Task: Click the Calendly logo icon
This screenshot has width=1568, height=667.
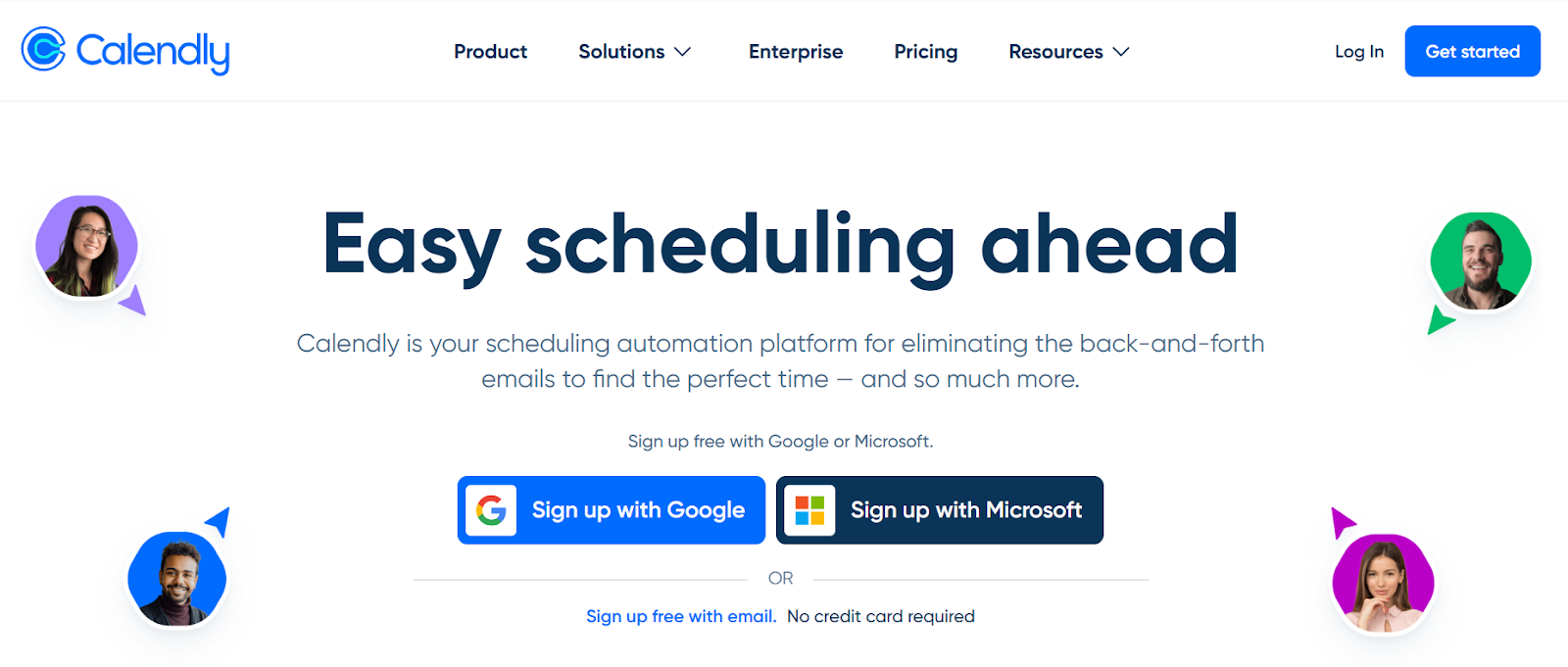Action: [x=43, y=50]
